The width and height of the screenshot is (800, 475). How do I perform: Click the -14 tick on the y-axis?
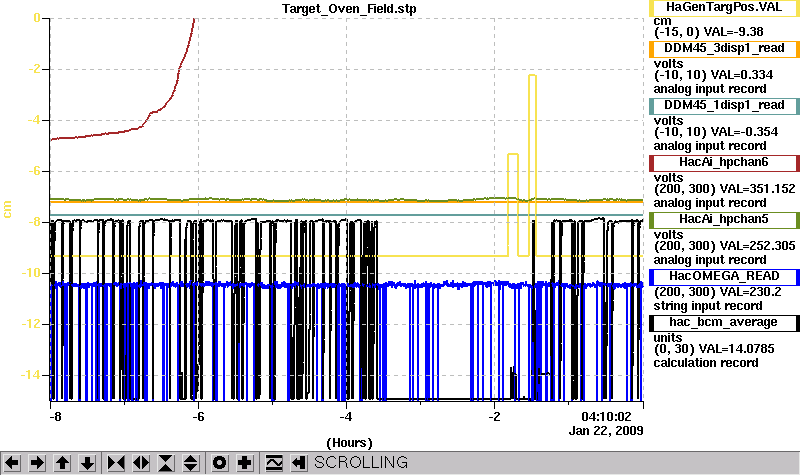31,375
